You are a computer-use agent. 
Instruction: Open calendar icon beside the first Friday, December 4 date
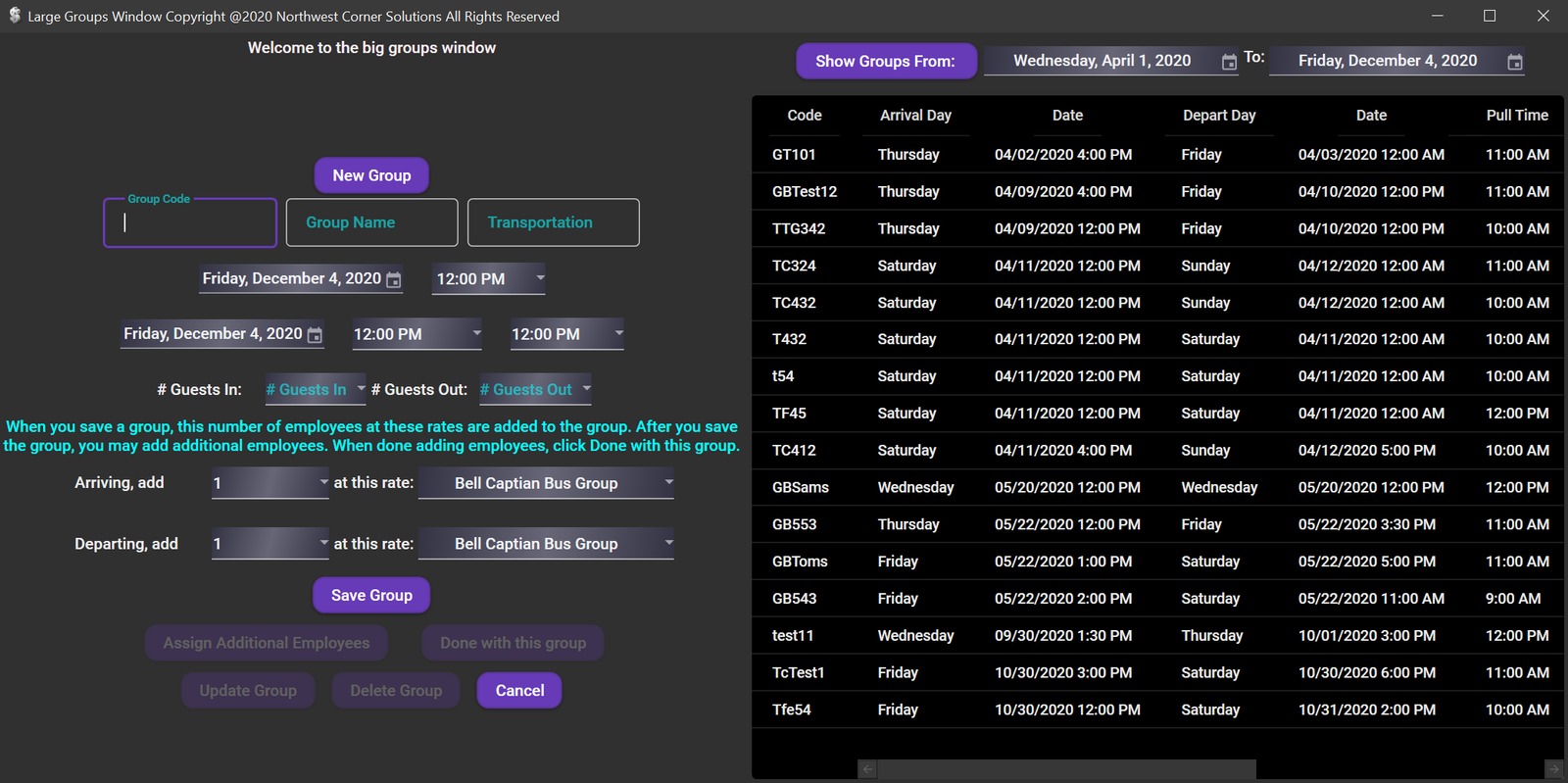coord(393,280)
